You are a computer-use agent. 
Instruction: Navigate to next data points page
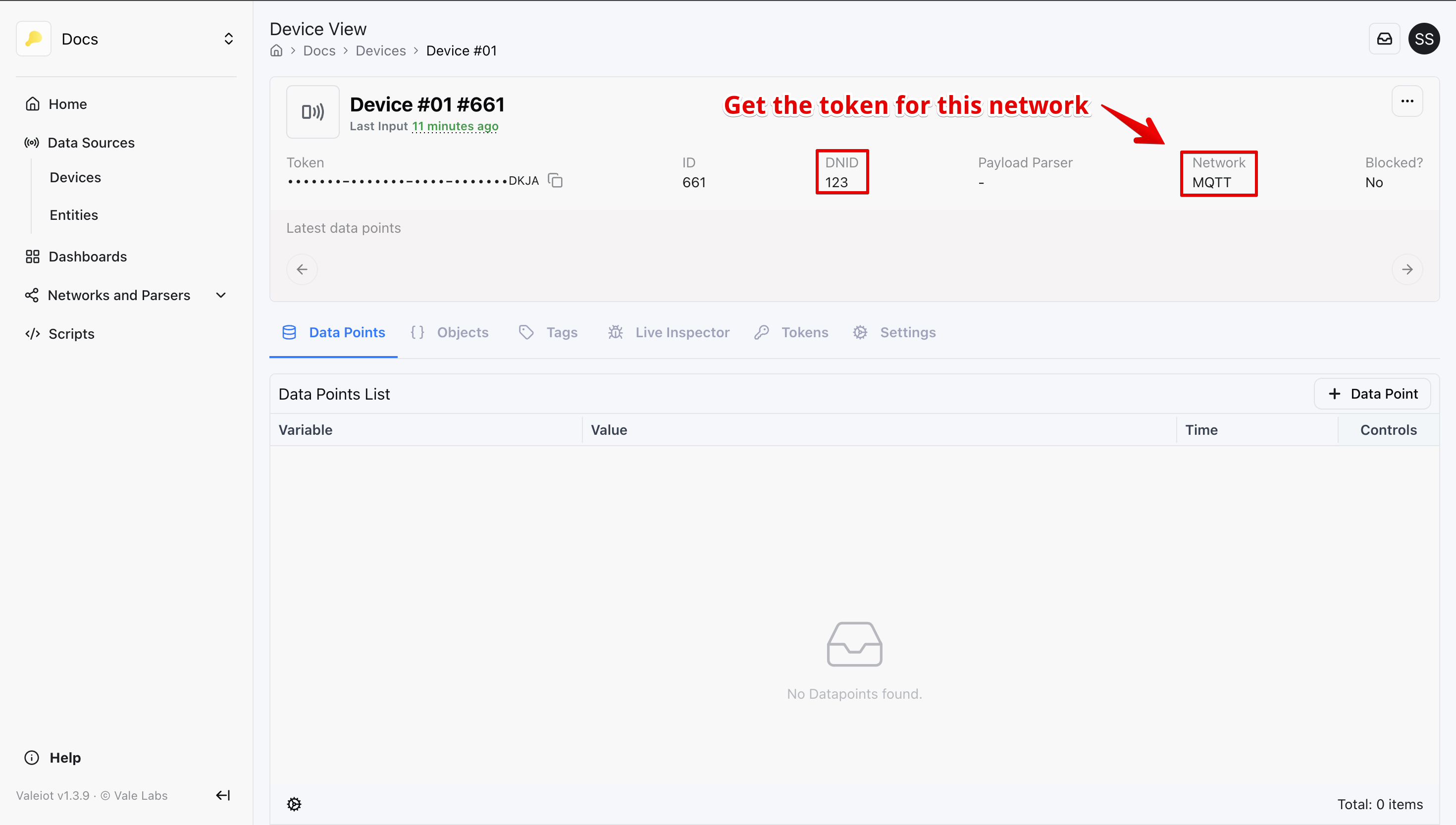point(1407,269)
